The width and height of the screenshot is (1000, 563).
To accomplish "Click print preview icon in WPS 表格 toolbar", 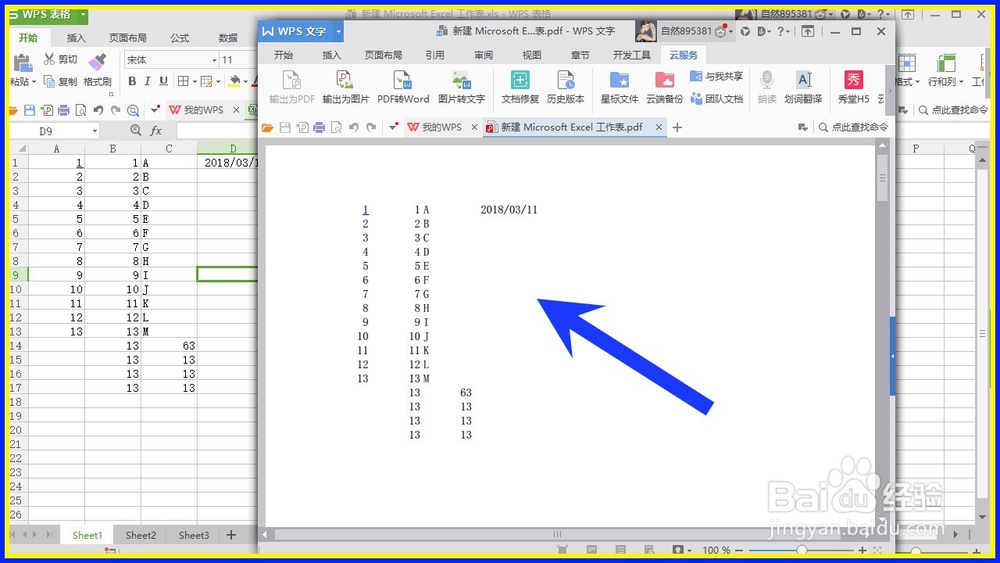I will pos(81,110).
